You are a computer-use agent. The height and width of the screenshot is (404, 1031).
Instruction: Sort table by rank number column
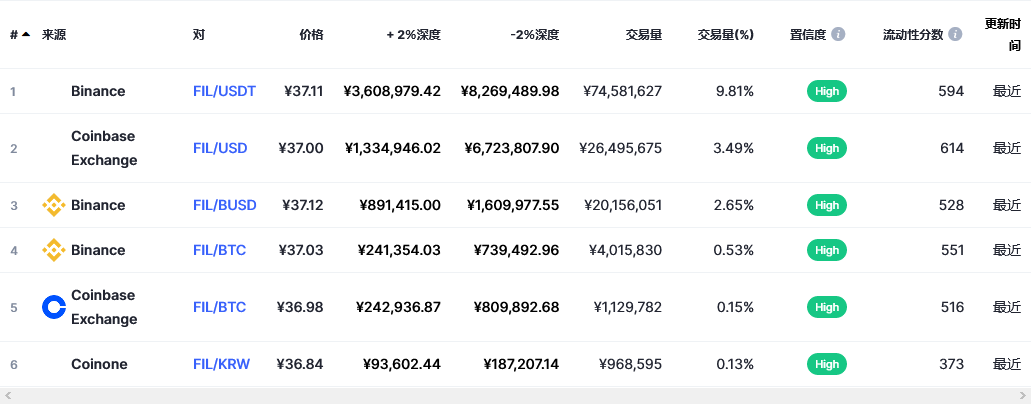coord(20,34)
